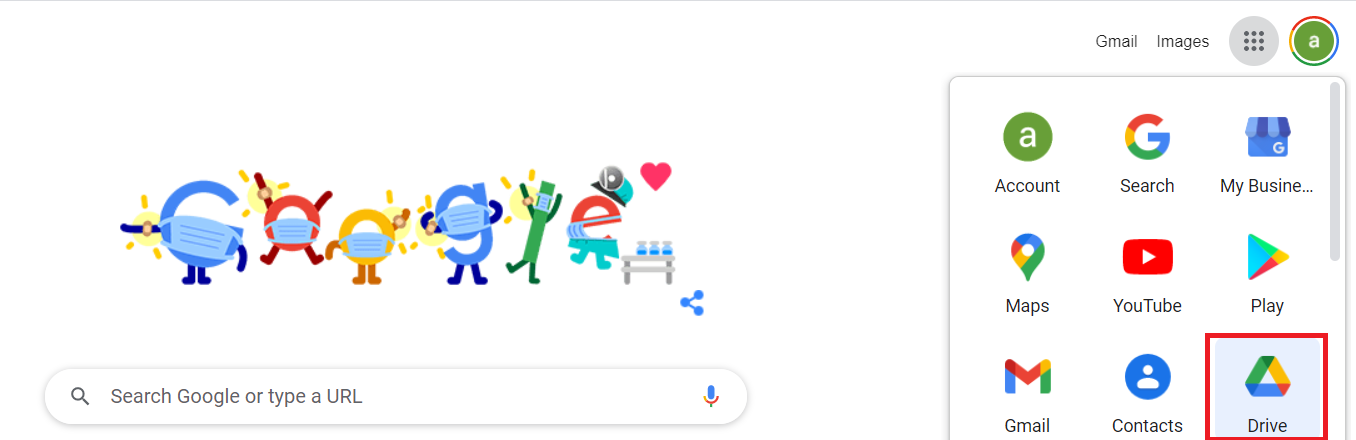Open the profile avatar account menu
Viewport: 1356px width, 440px height.
pyautogui.click(x=1314, y=42)
